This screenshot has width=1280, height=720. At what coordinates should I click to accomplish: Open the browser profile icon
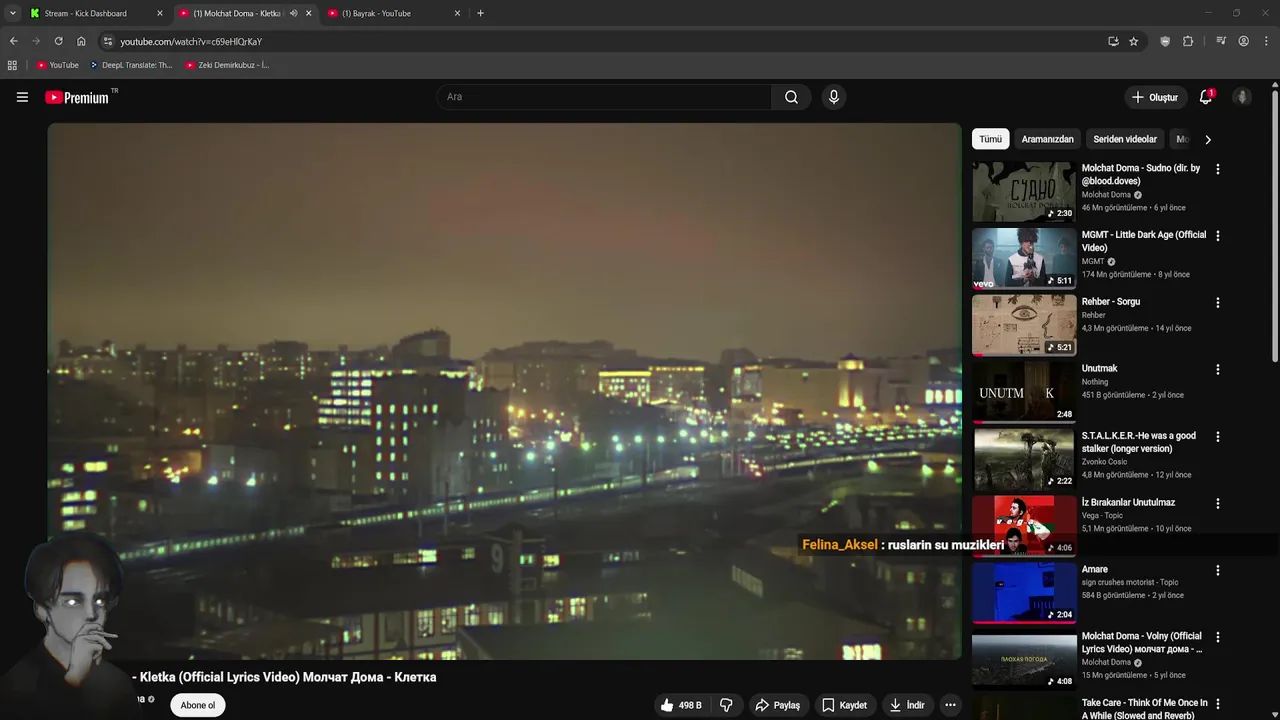coord(1243,41)
